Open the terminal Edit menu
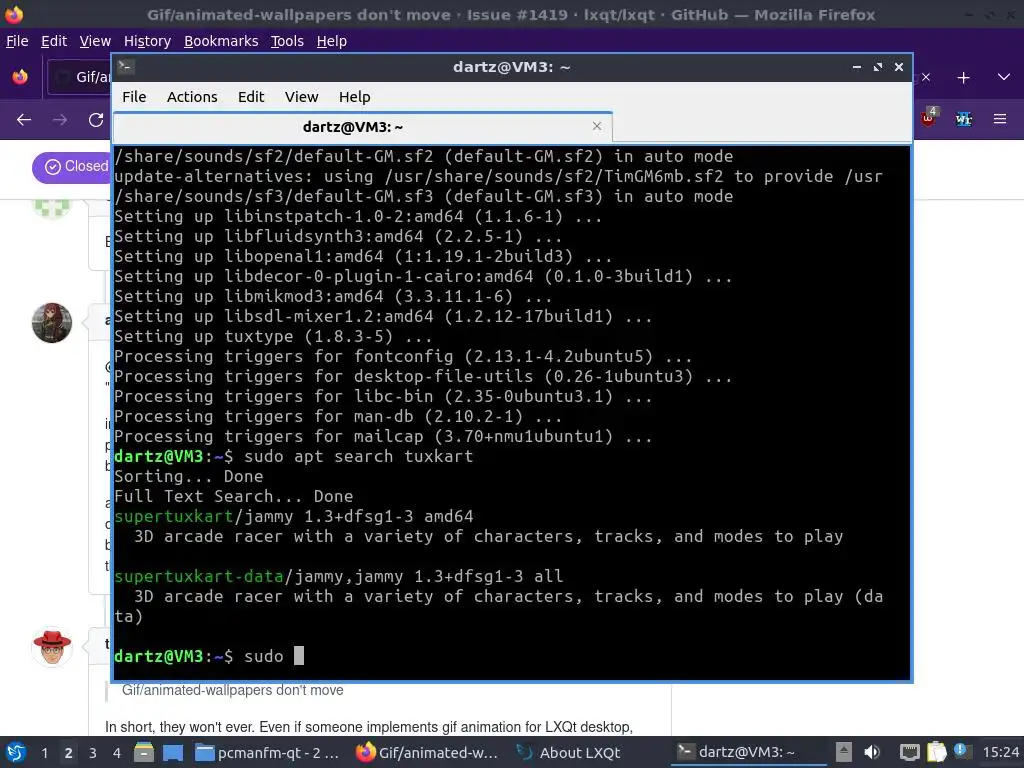 click(251, 97)
